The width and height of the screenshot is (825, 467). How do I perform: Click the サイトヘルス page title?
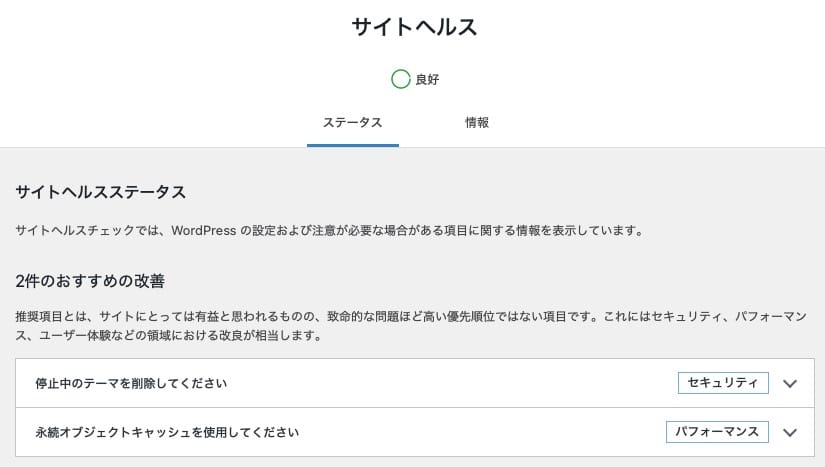[x=413, y=27]
